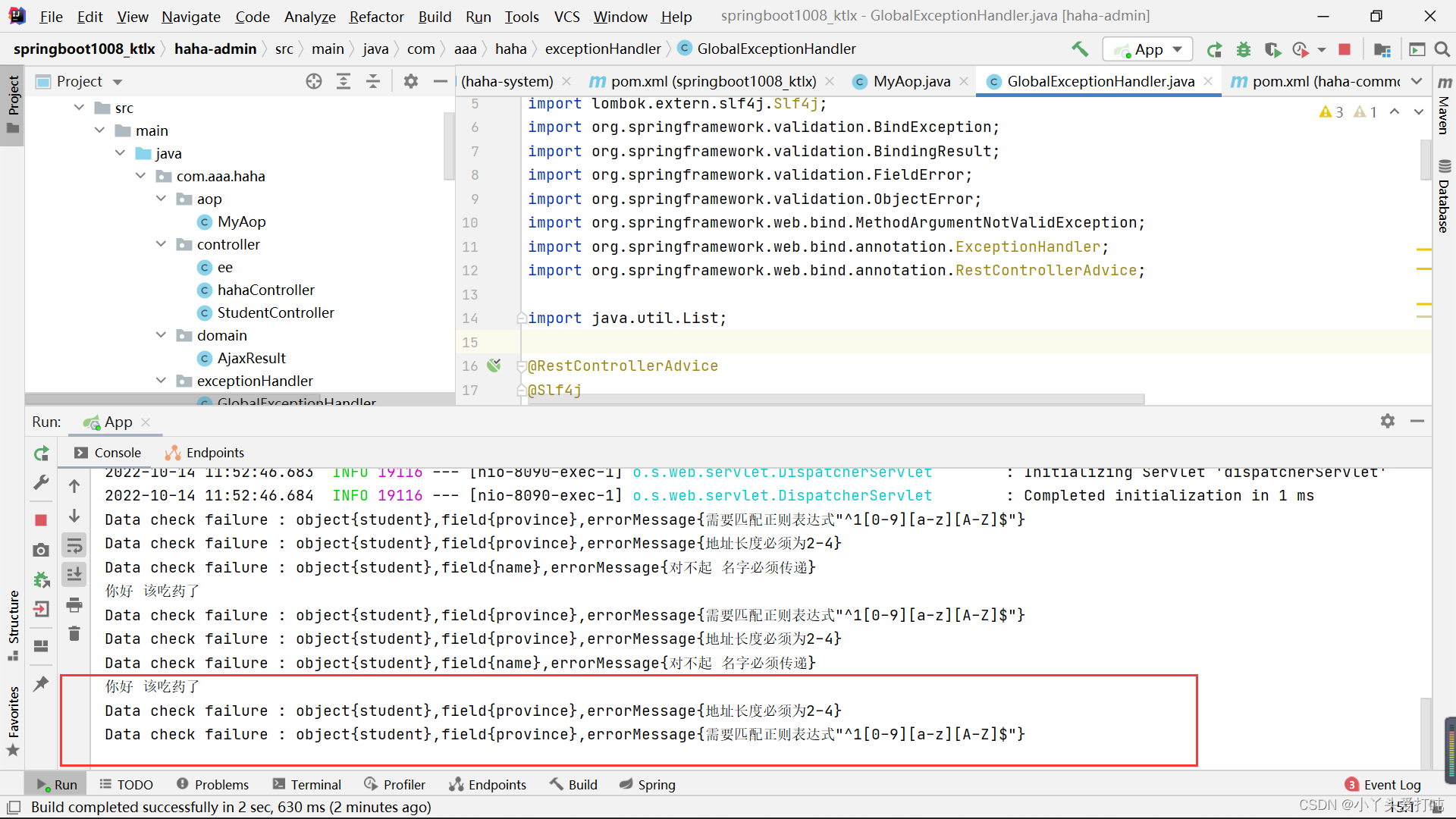Click the editor vertical scrollbar

pyautogui.click(x=1425, y=159)
